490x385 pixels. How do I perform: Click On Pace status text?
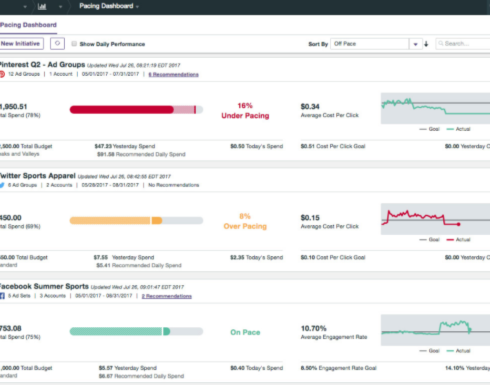click(245, 332)
